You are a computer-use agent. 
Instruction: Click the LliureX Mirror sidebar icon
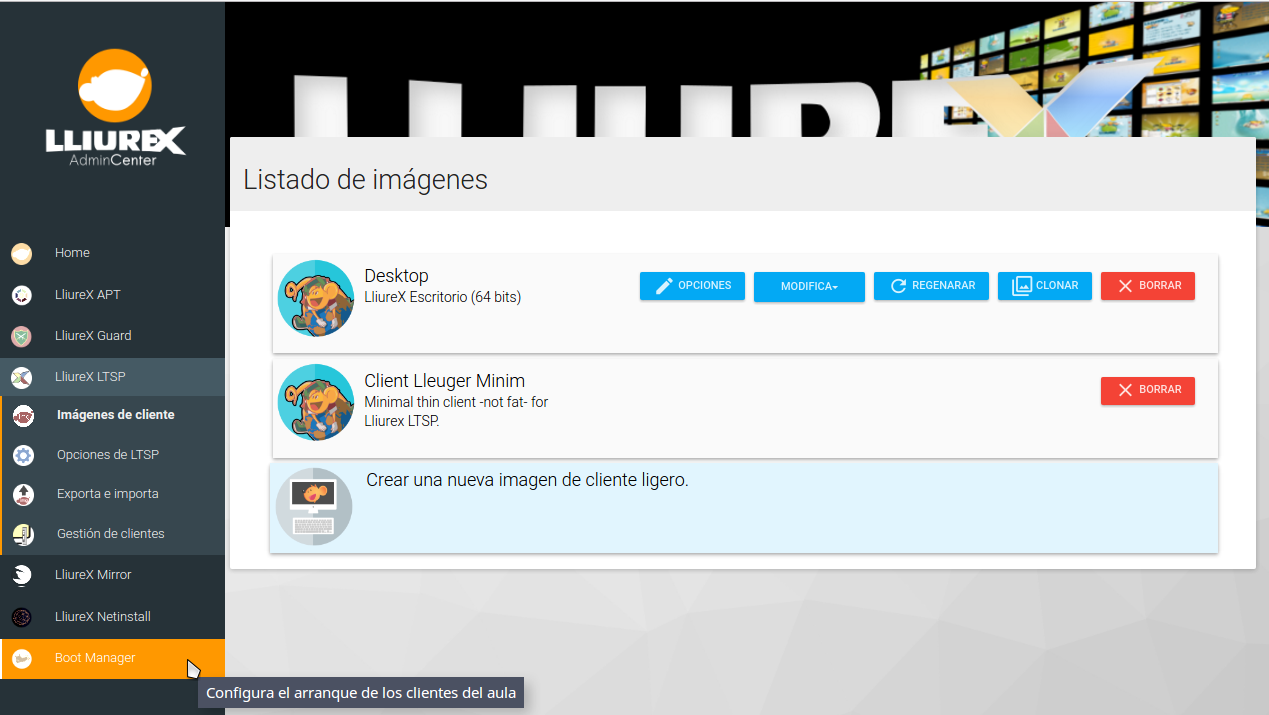[21, 575]
